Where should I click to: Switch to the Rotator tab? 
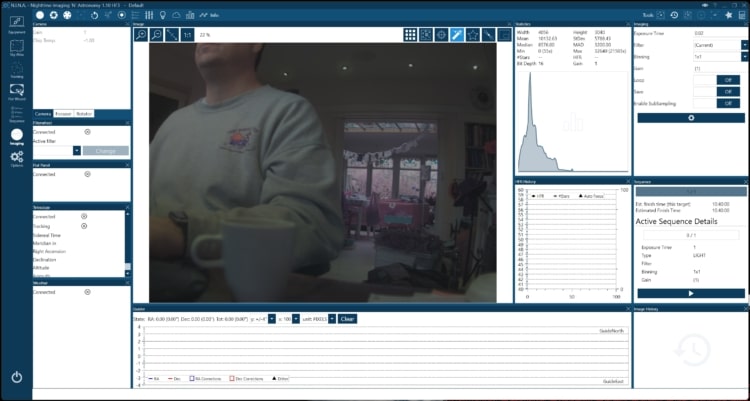(84, 114)
